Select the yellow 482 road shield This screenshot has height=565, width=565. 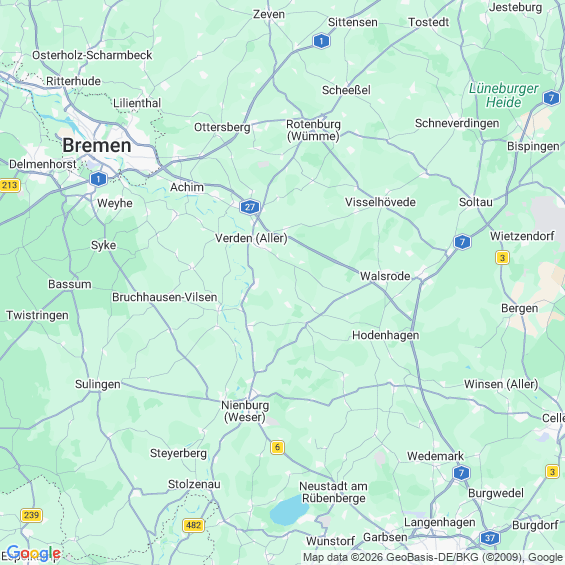tap(193, 525)
